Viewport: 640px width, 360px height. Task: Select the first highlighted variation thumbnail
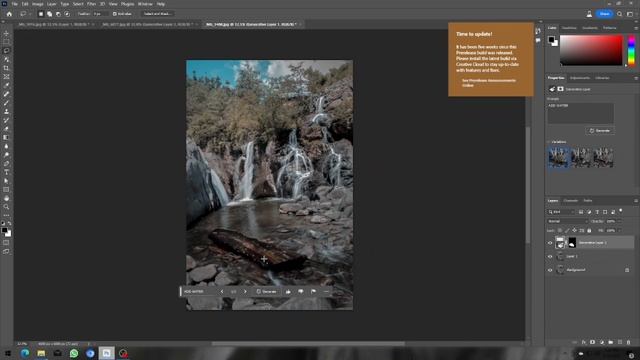point(558,158)
